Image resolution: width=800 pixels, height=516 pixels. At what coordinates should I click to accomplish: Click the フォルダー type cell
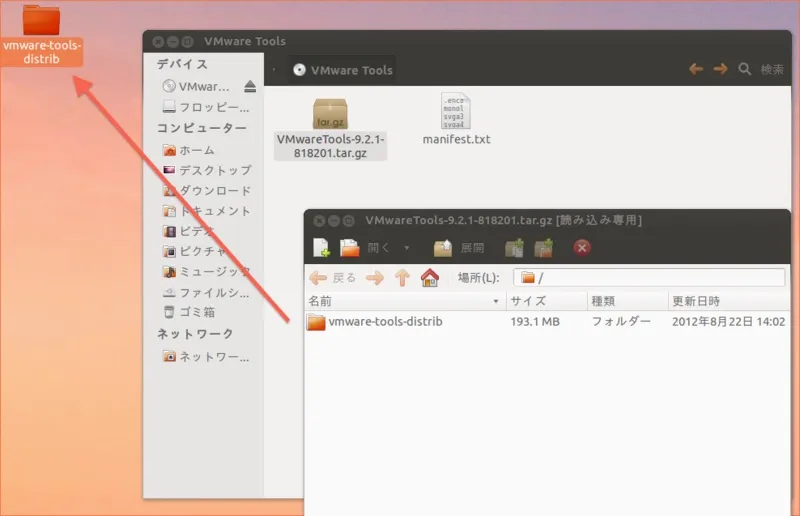tap(621, 322)
